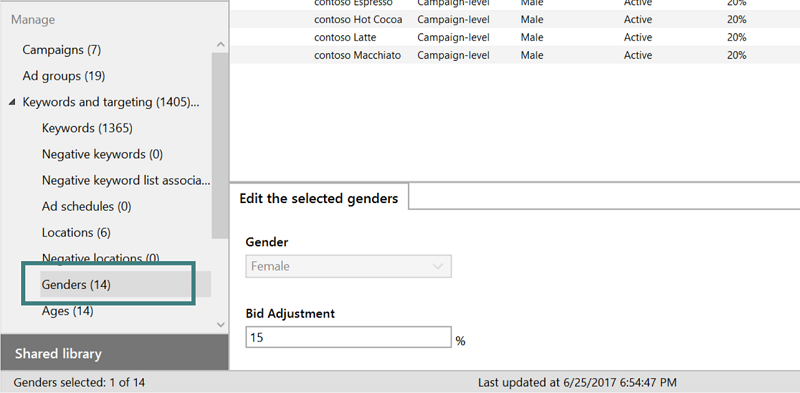The width and height of the screenshot is (800, 393).
Task: Click the Manage section header
Action: tap(33, 20)
